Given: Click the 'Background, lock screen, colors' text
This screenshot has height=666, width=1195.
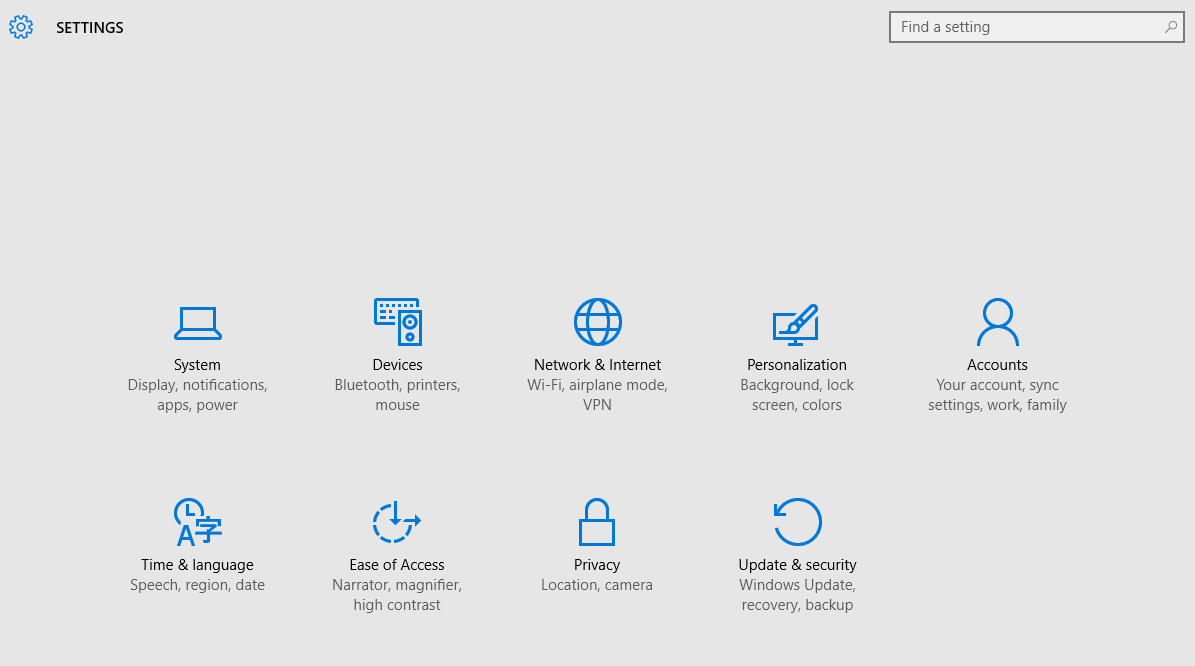Looking at the screenshot, I should tap(797, 394).
